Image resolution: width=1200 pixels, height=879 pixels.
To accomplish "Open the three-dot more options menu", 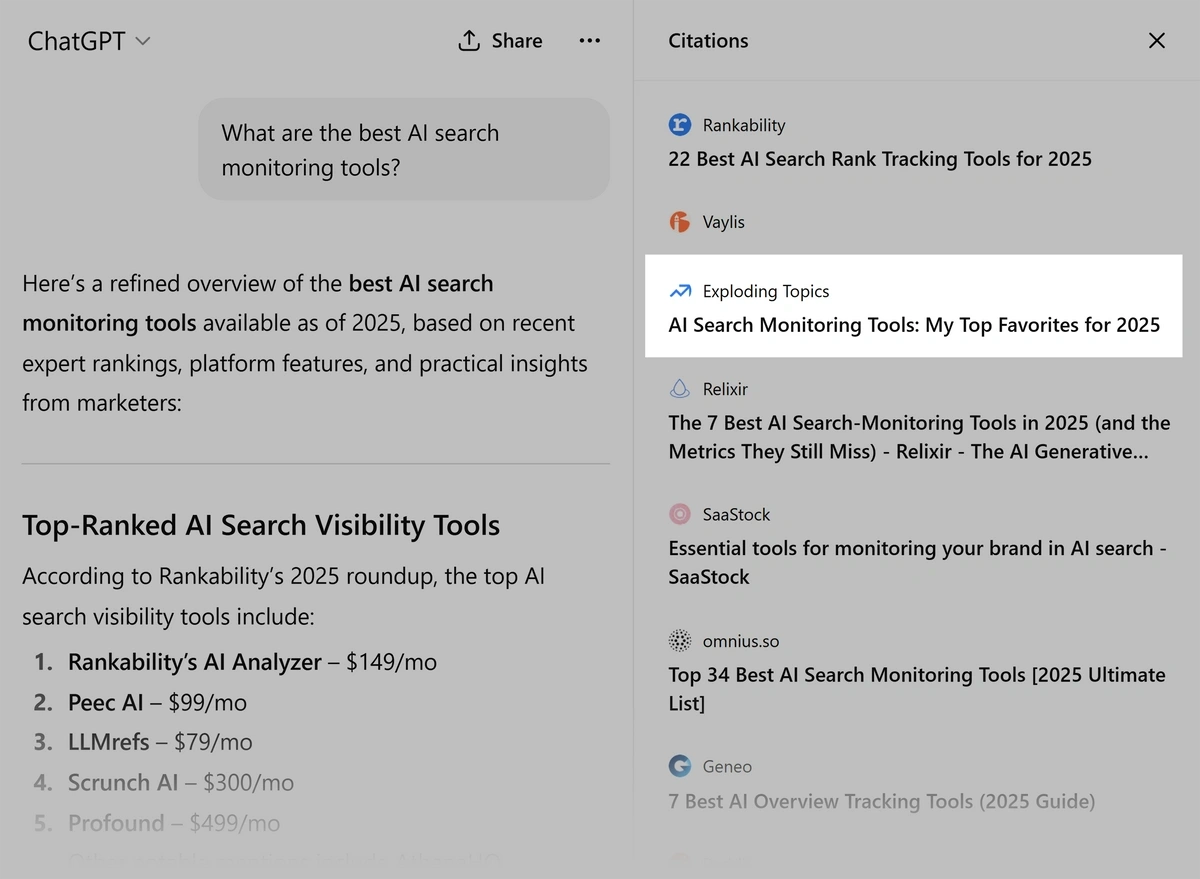I will pyautogui.click(x=590, y=41).
